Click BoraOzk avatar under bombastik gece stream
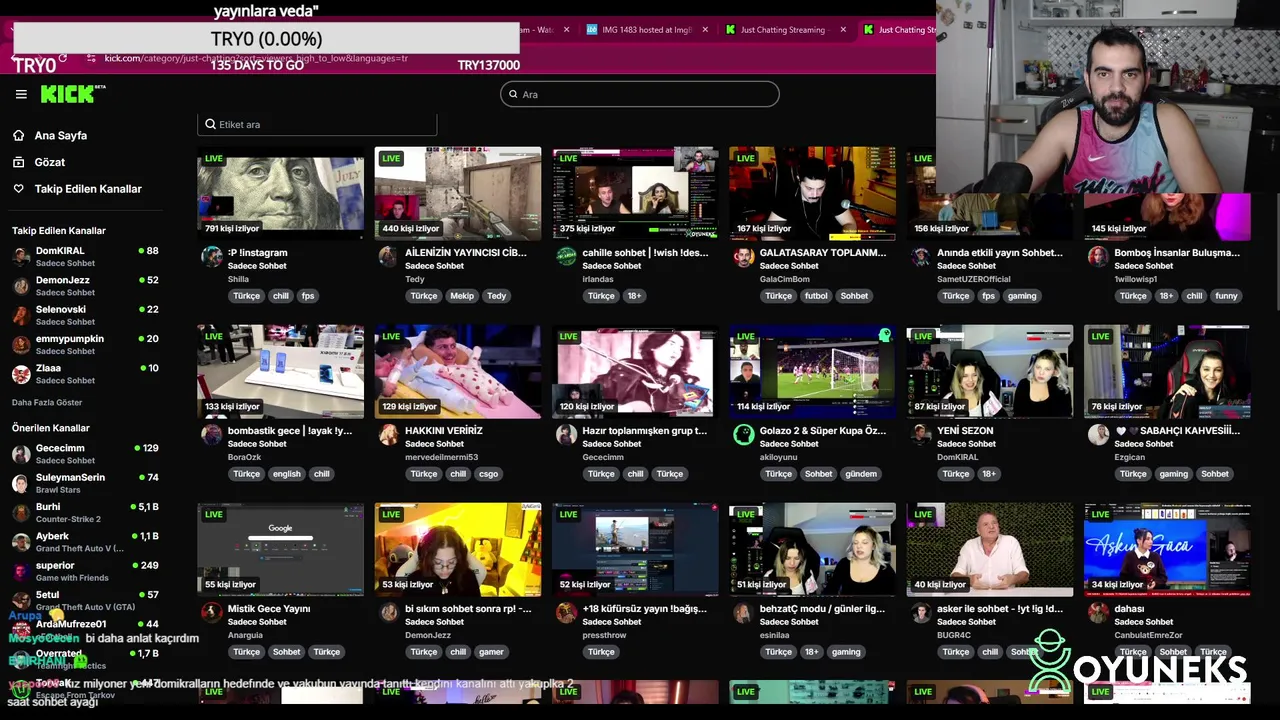1280x720 pixels. [211, 434]
